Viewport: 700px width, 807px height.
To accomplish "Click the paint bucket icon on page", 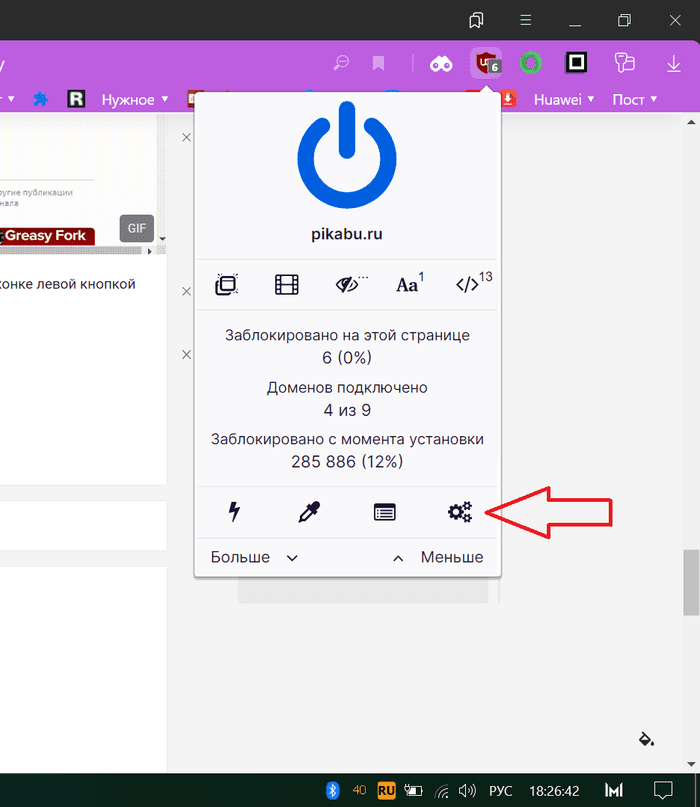I will pos(646,739).
